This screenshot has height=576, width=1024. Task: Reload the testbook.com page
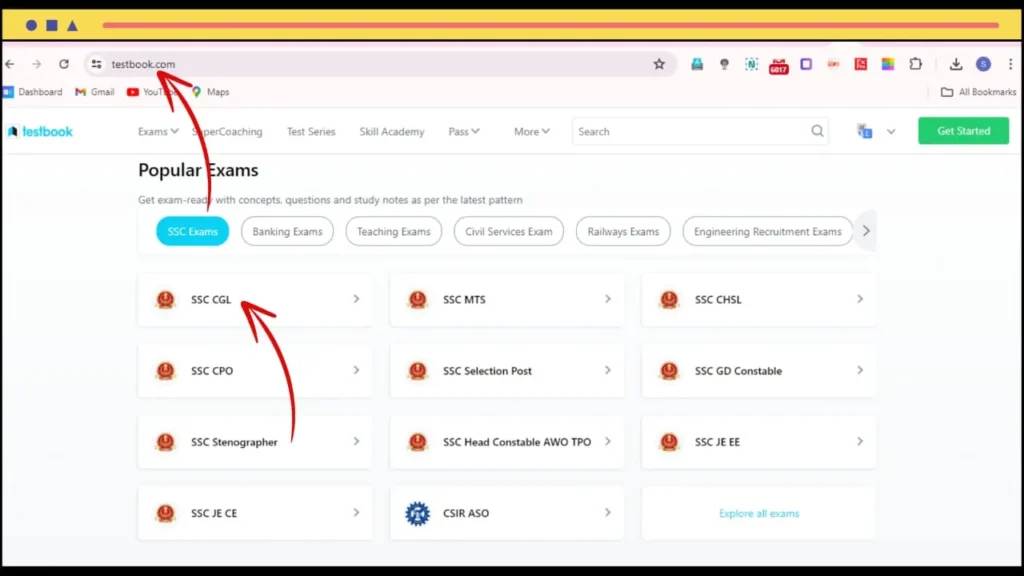64,64
